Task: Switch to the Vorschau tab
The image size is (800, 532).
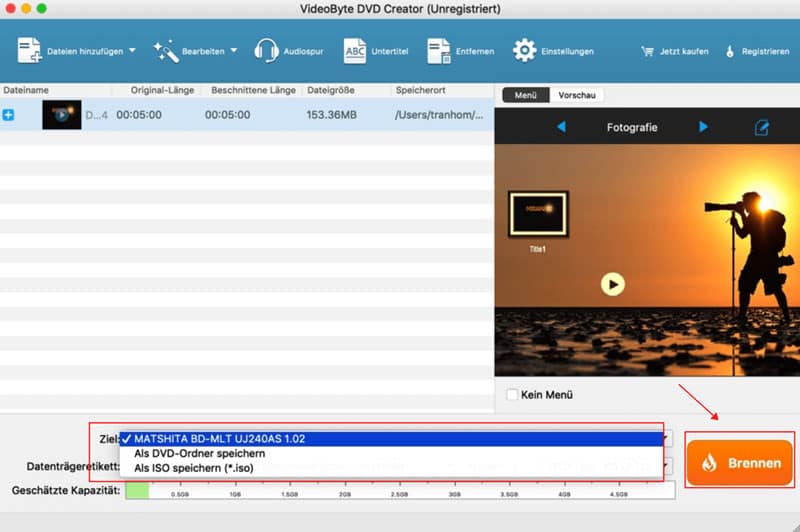Action: coord(577,95)
